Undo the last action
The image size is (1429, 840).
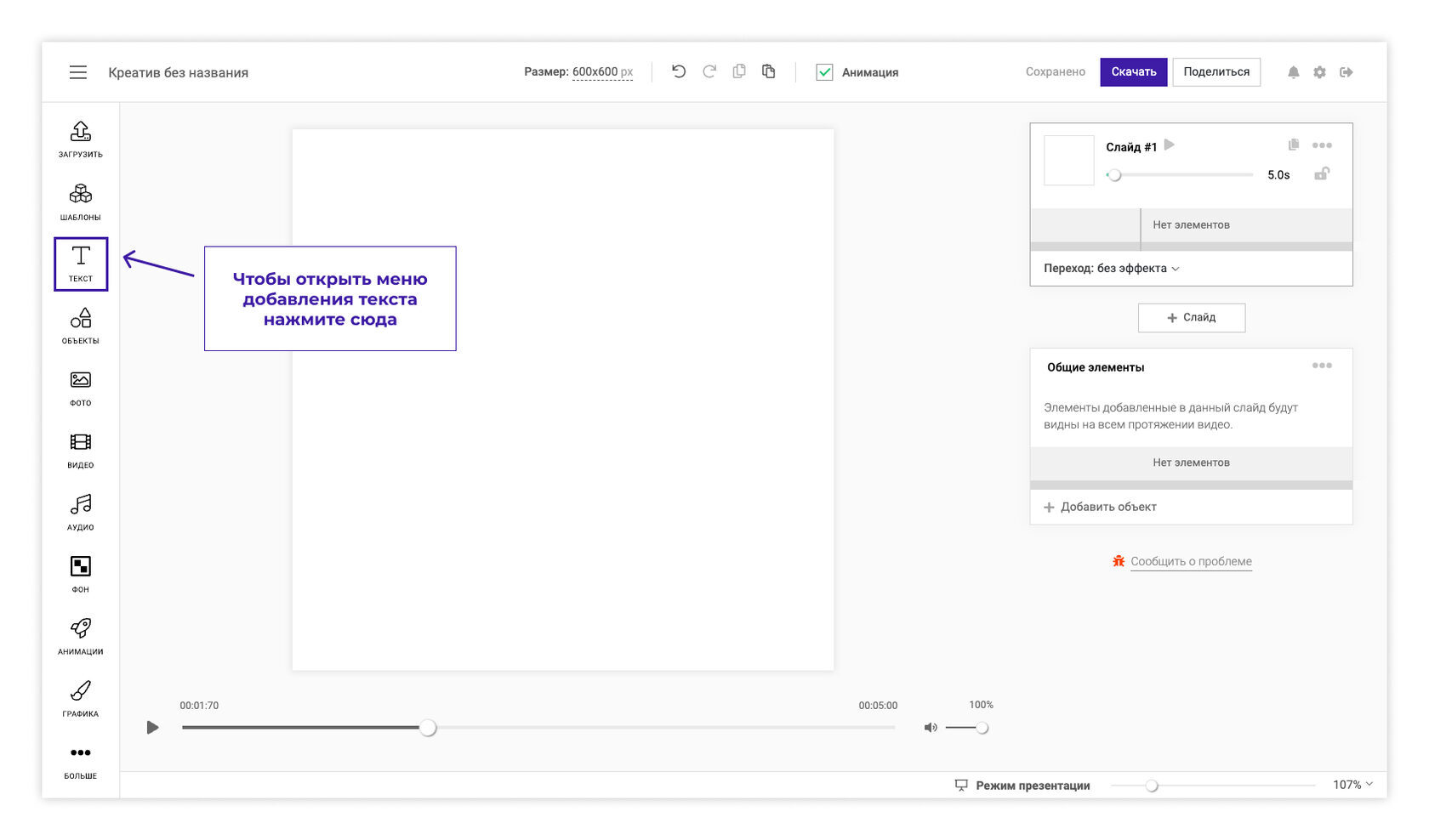click(679, 71)
